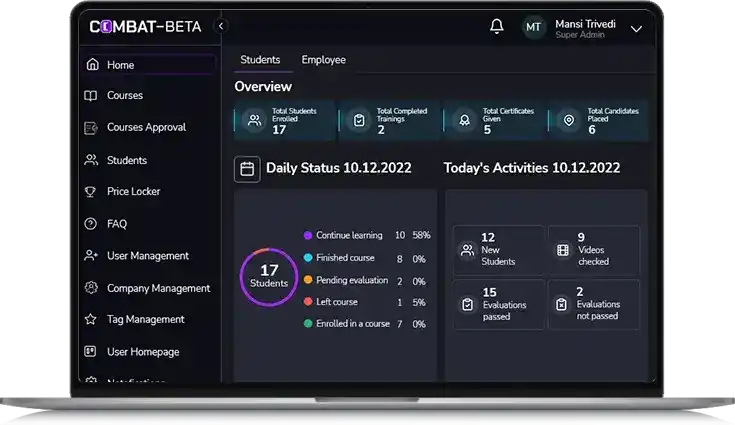The width and height of the screenshot is (735, 425).
Task: Click the Continue learning 58% value
Action: pos(421,235)
